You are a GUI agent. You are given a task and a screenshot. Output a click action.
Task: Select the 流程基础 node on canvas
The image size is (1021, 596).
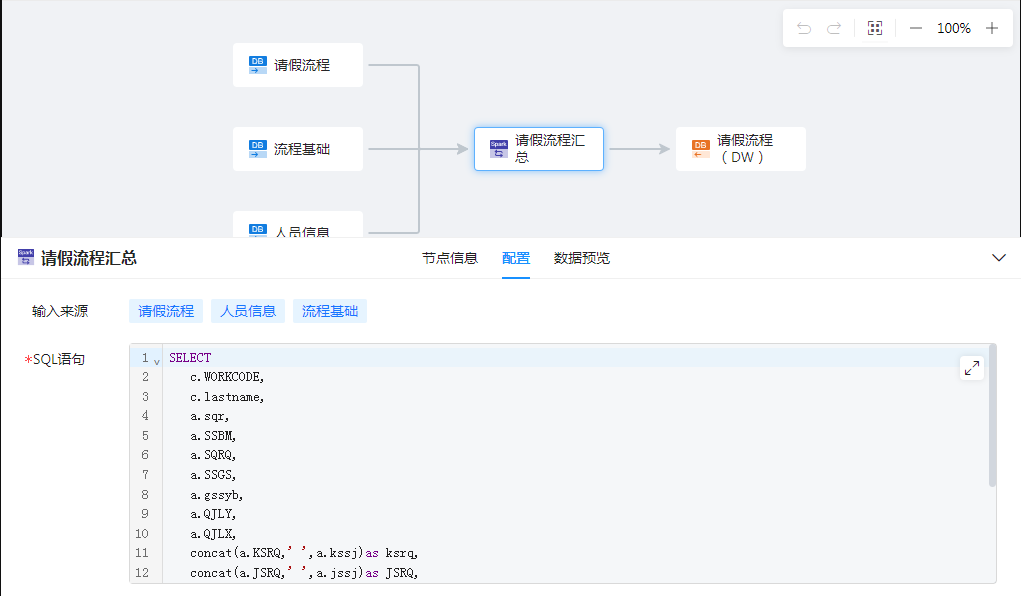(x=298, y=149)
